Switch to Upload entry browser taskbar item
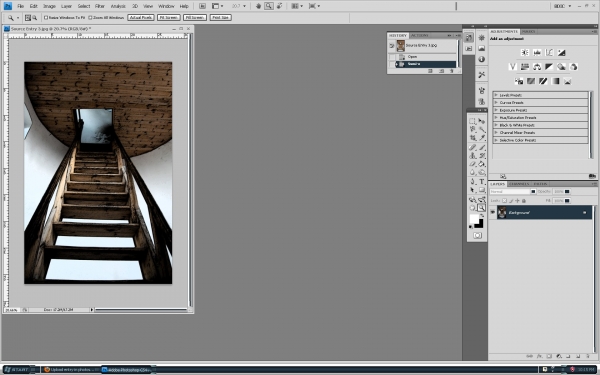This screenshot has width=600, height=375. click(70, 370)
